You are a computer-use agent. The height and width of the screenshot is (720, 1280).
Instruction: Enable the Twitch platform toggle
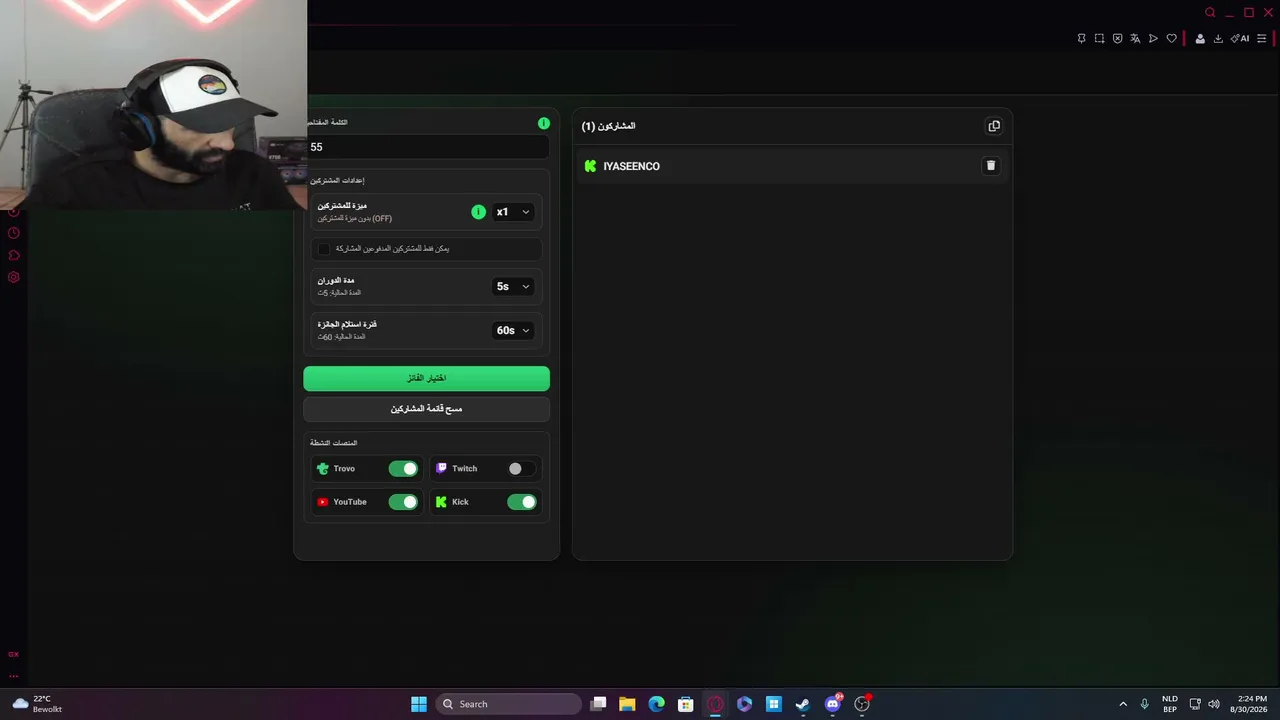tap(521, 469)
